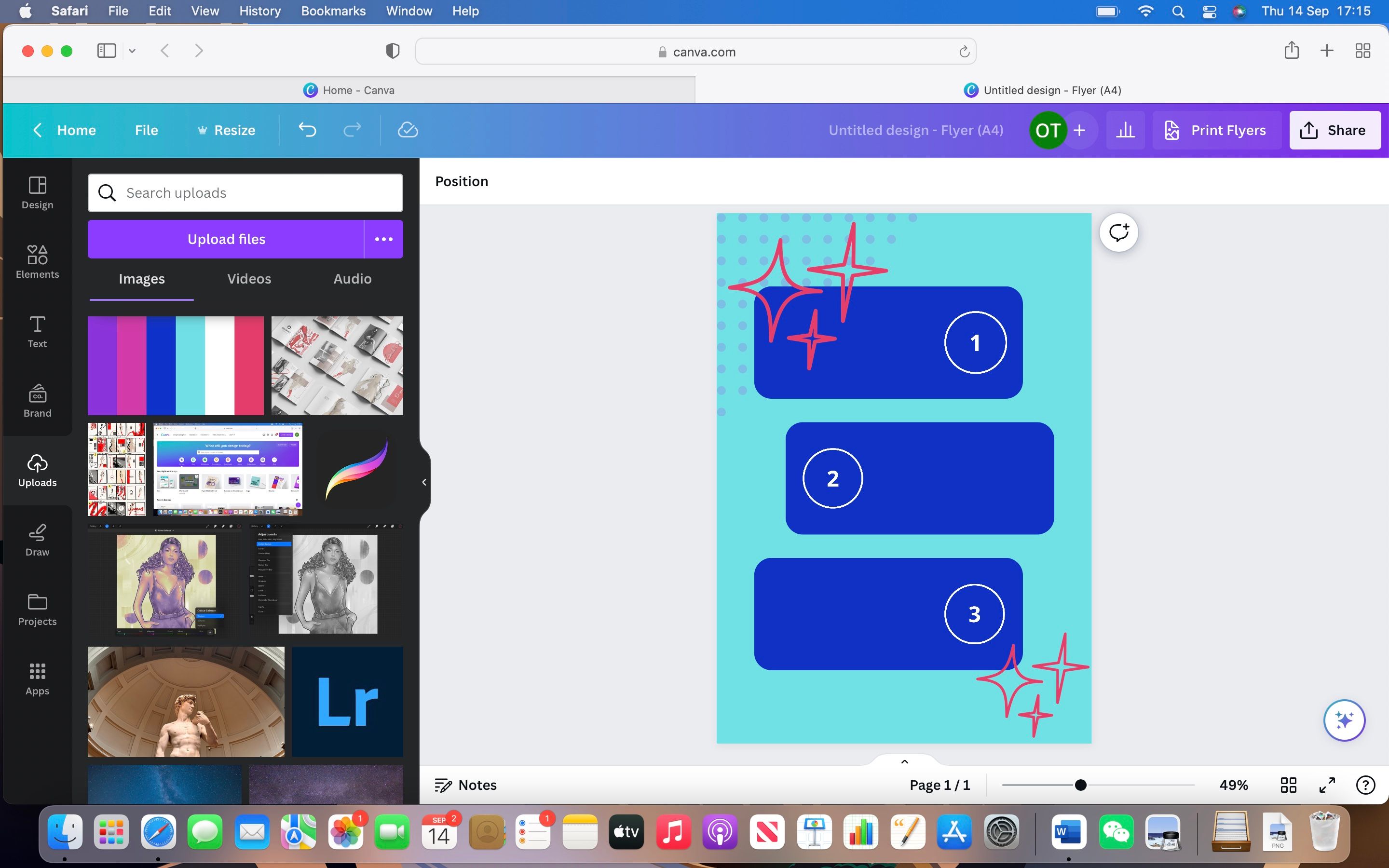Image resolution: width=1389 pixels, height=868 pixels.
Task: Click the undo arrow button
Action: (x=307, y=130)
